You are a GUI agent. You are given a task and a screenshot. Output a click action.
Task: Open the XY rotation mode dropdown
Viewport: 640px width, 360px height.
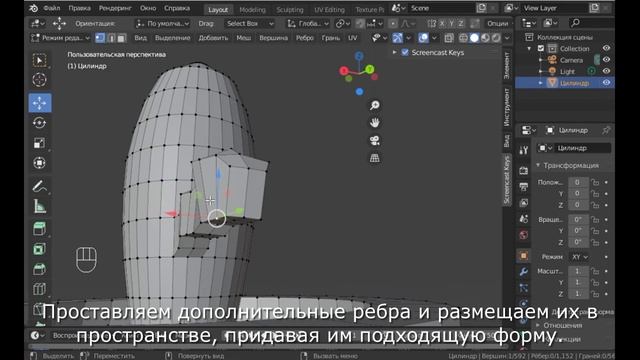tap(580, 257)
